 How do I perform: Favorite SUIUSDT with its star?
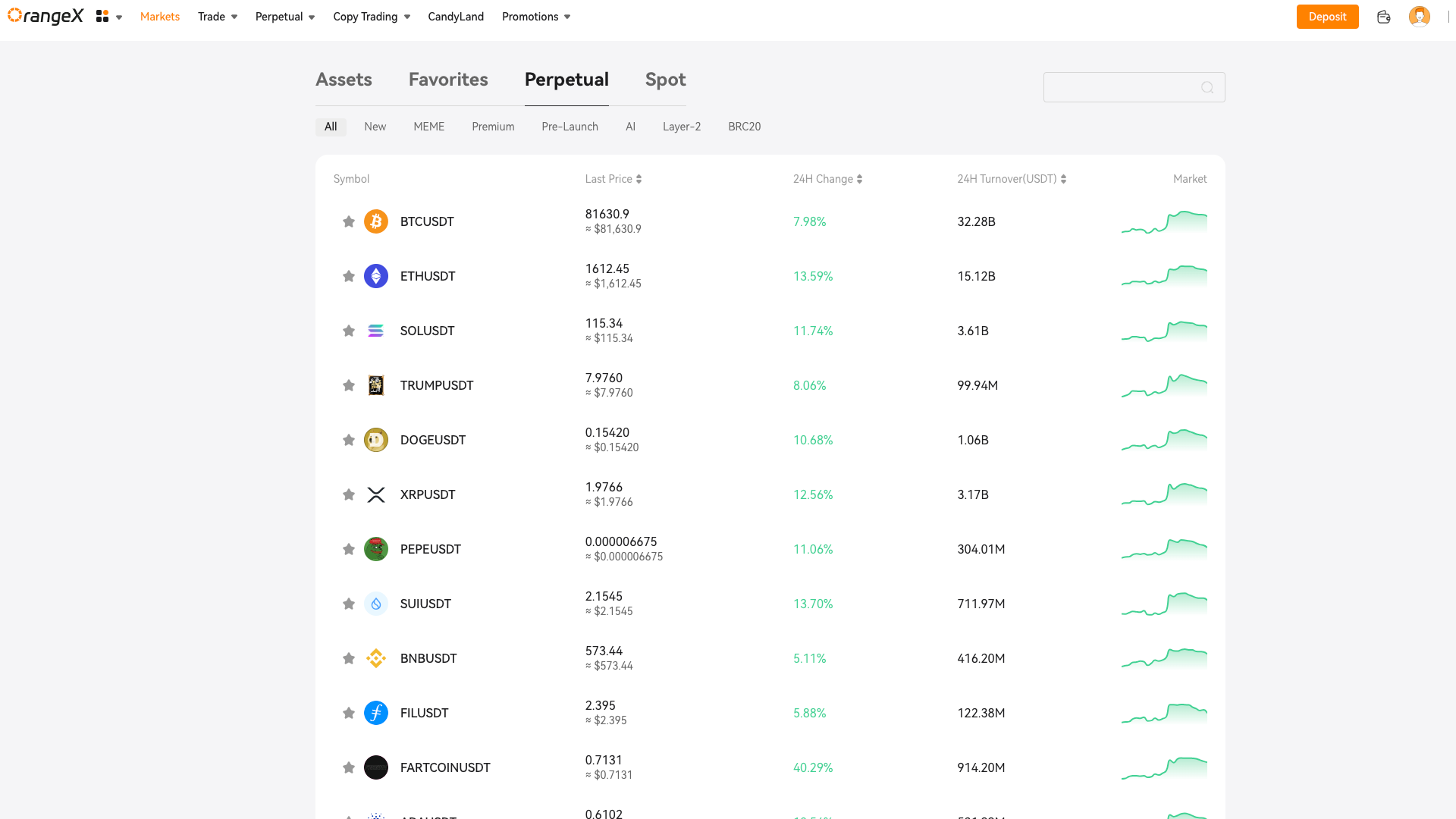click(349, 604)
